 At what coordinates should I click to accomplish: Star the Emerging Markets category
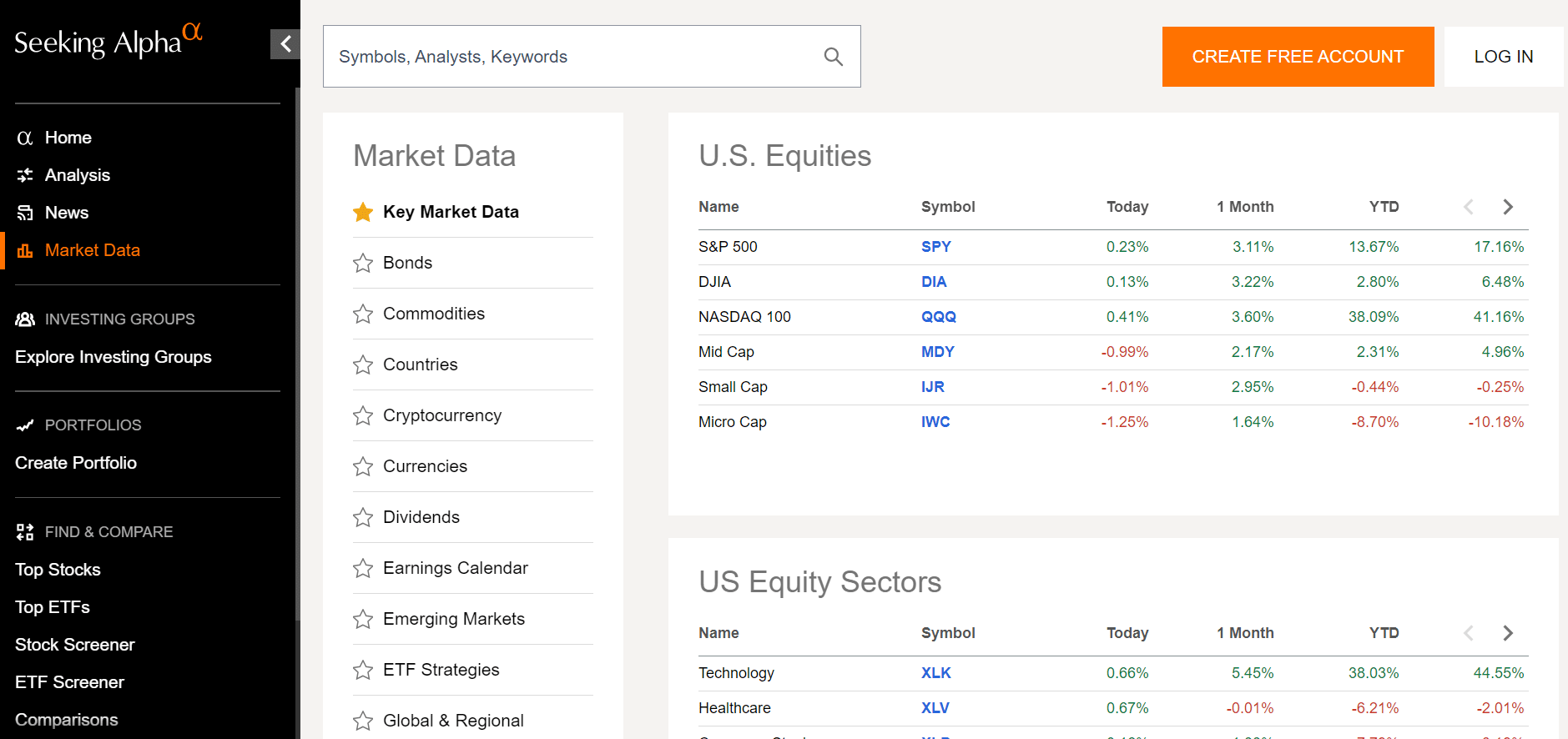coord(363,619)
